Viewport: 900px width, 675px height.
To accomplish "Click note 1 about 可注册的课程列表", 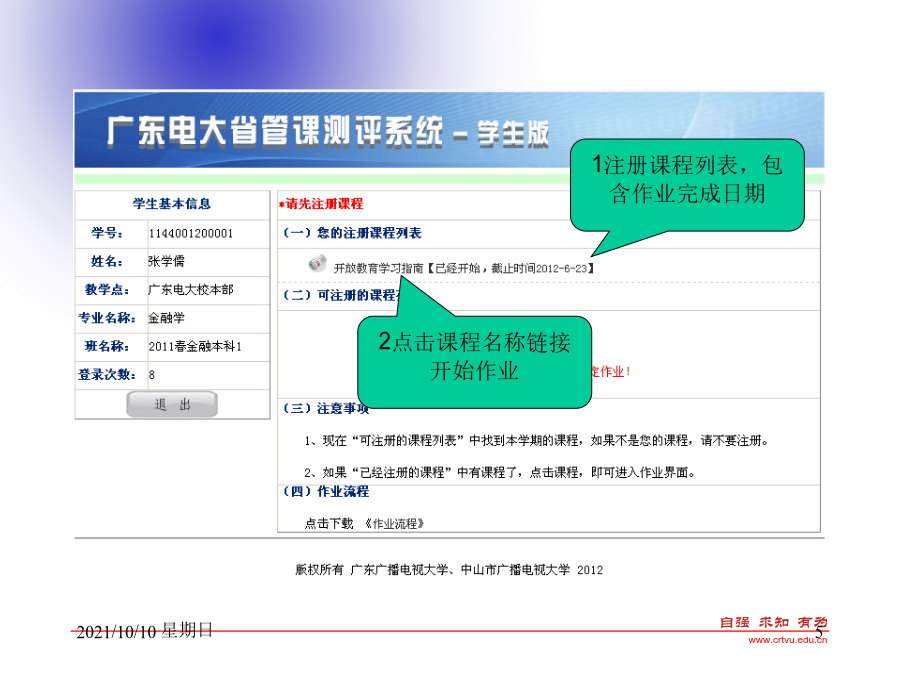I will click(x=537, y=441).
